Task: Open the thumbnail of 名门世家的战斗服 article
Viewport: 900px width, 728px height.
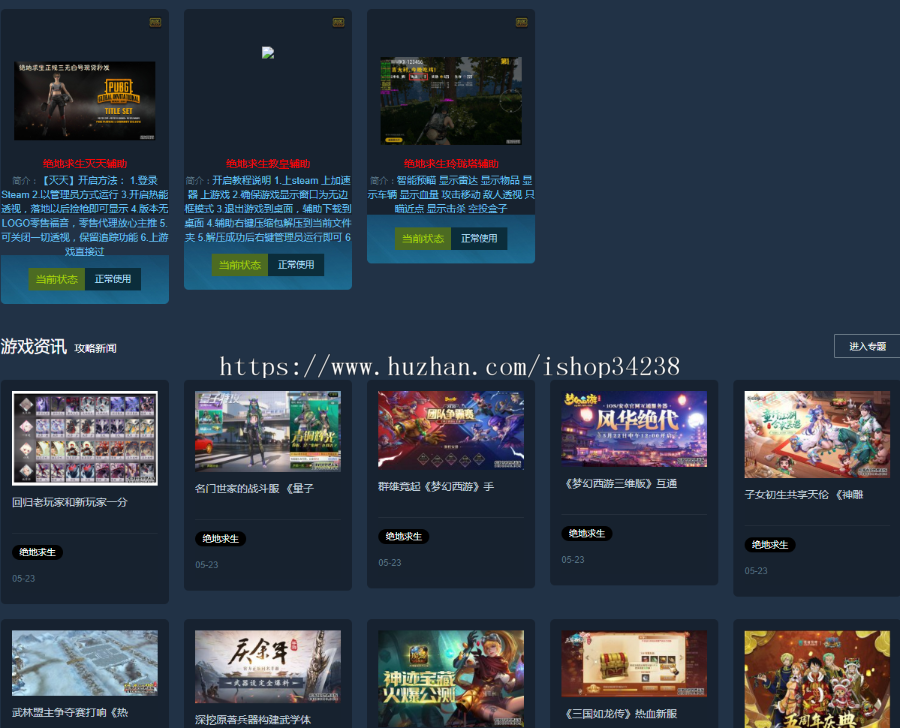Action: click(x=268, y=431)
